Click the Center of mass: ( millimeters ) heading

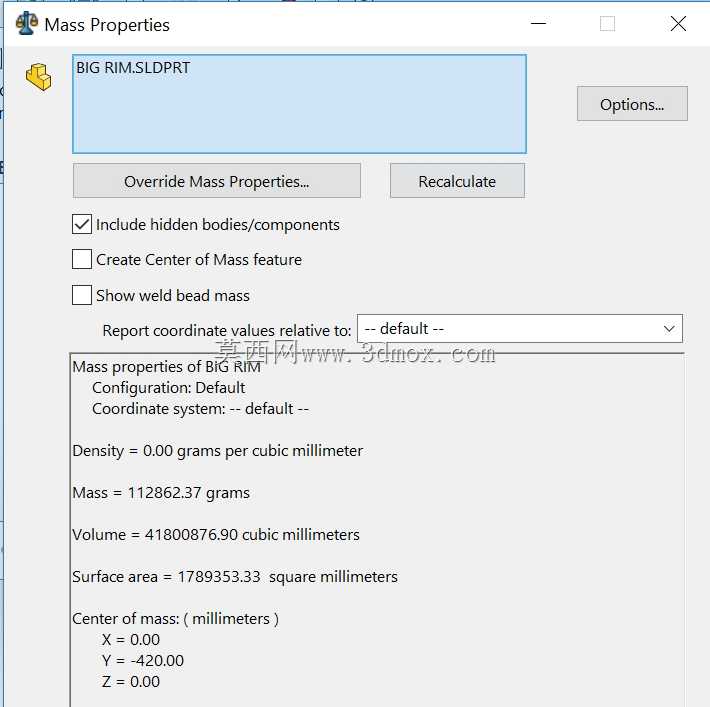pos(176,619)
